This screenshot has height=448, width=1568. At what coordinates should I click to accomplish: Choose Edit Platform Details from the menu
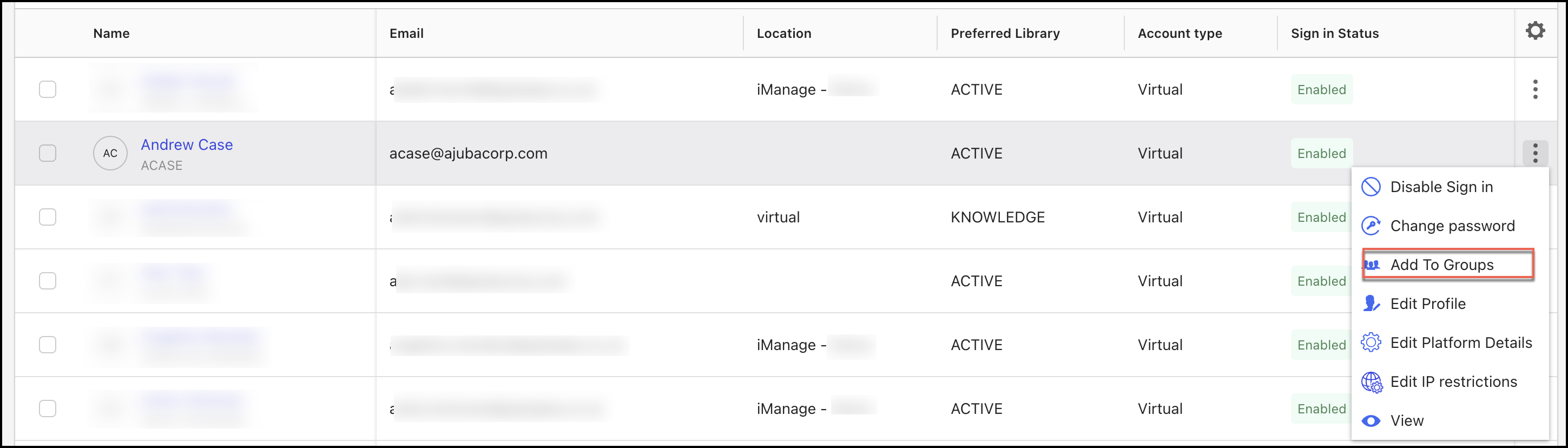(1461, 342)
